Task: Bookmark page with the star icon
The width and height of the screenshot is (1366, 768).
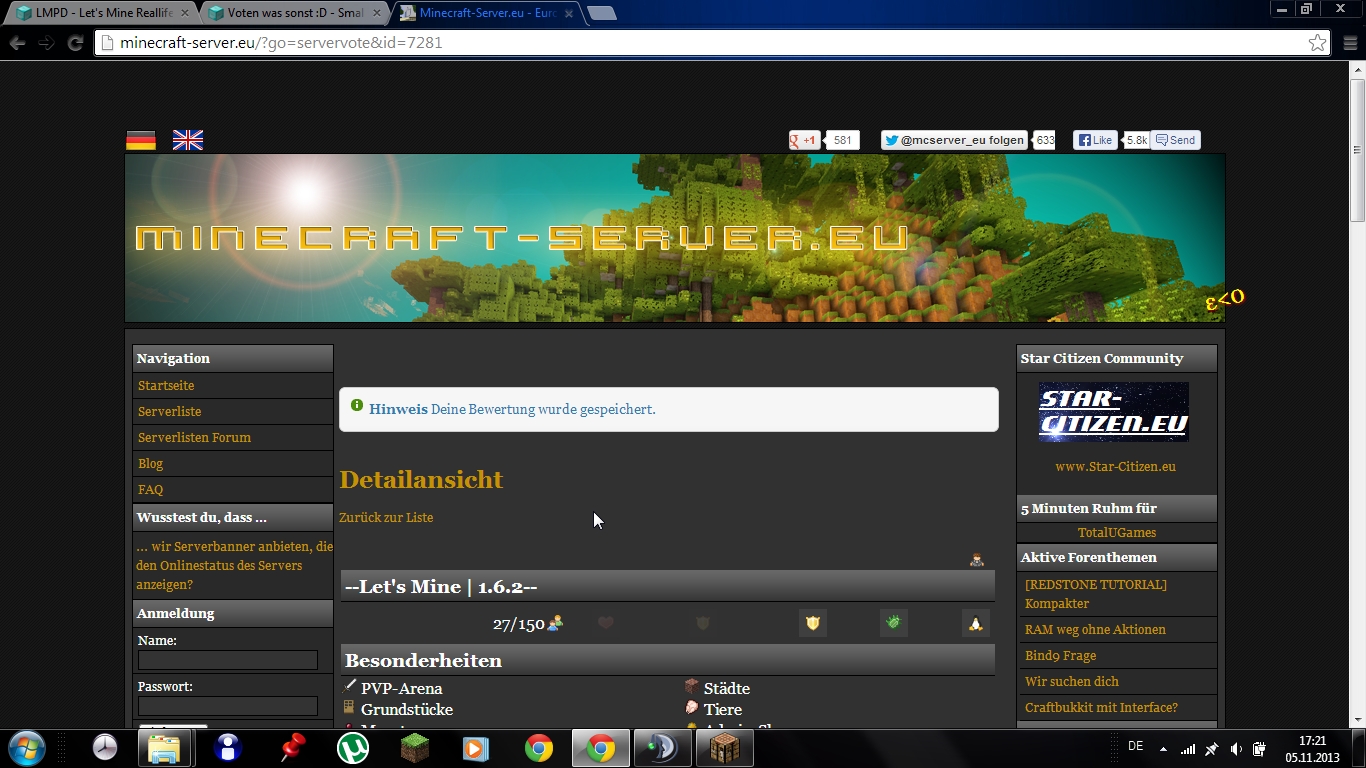Action: (1317, 43)
